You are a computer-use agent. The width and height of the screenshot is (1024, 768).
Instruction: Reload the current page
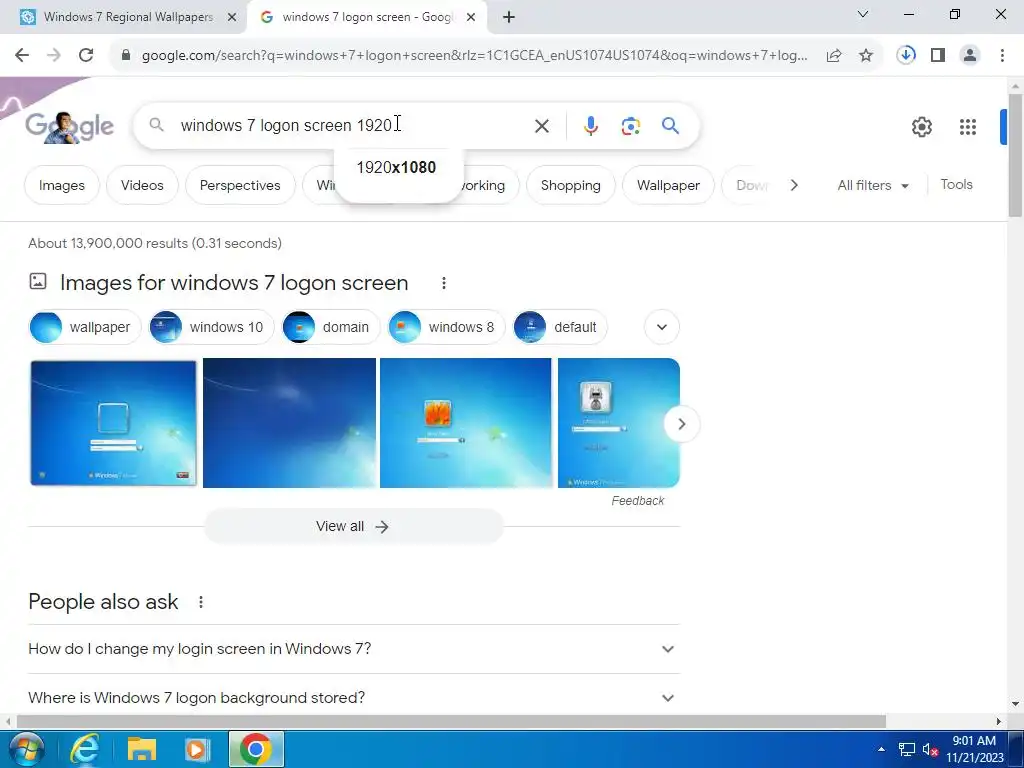(86, 56)
